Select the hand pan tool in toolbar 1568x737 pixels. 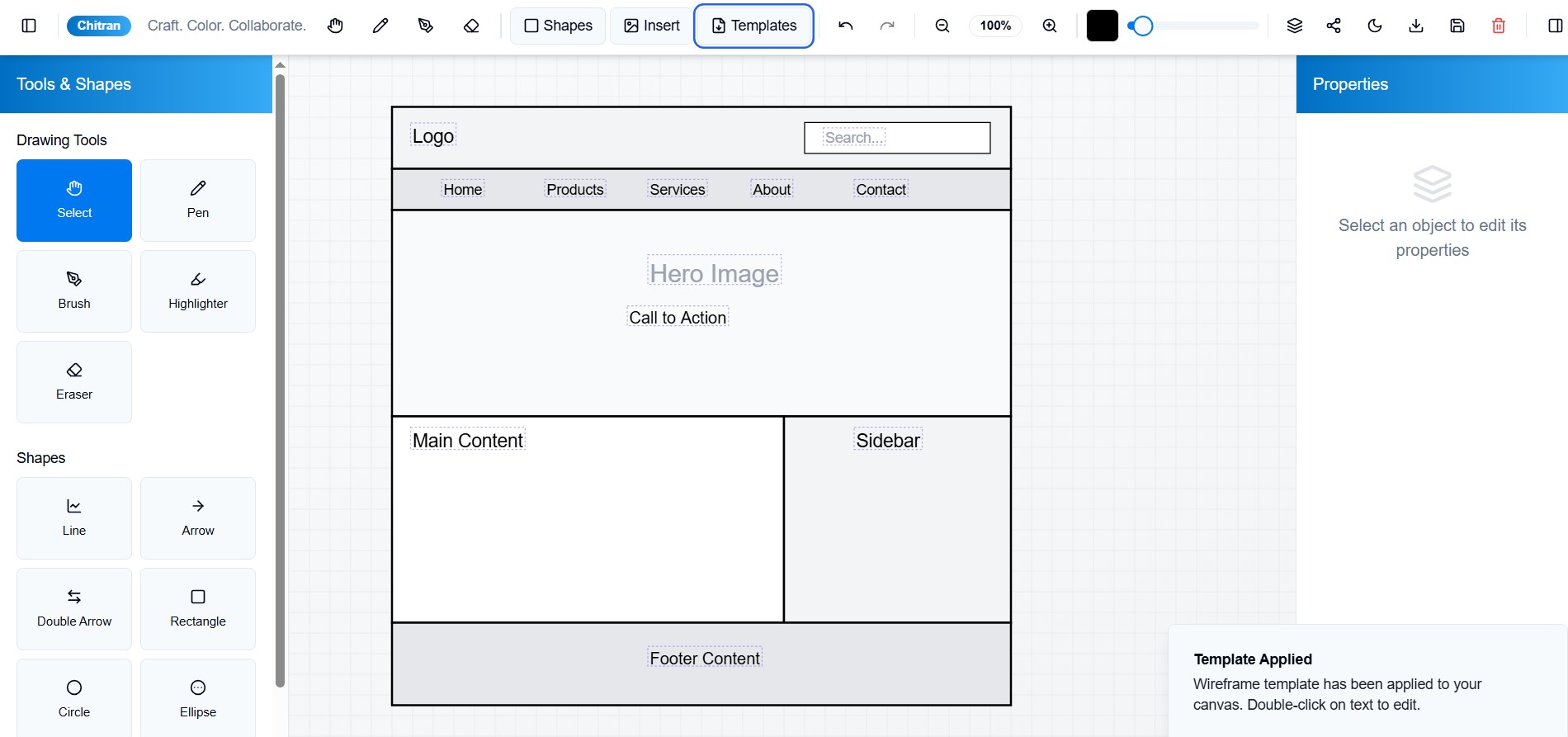coord(335,26)
